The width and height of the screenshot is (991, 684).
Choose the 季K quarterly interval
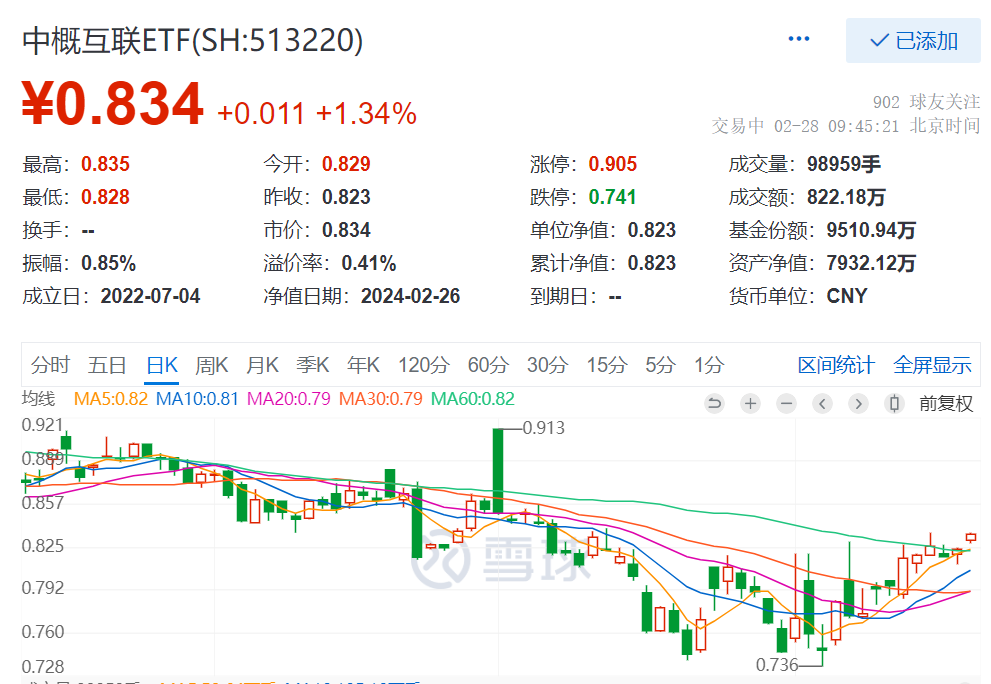tap(312, 366)
